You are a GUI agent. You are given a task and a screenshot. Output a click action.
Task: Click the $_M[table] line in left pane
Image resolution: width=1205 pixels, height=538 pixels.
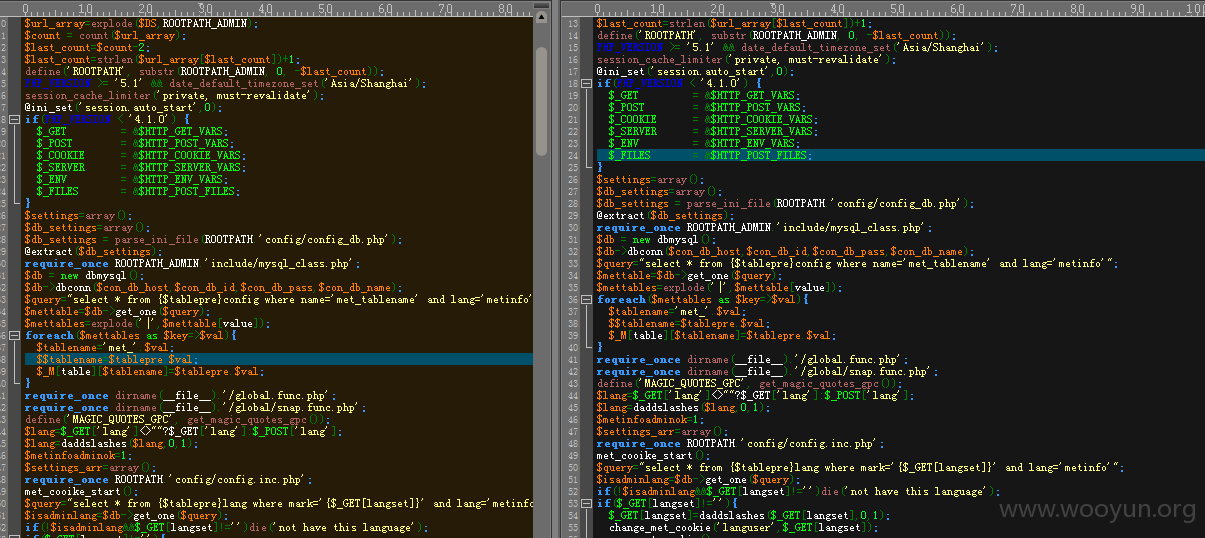150,371
